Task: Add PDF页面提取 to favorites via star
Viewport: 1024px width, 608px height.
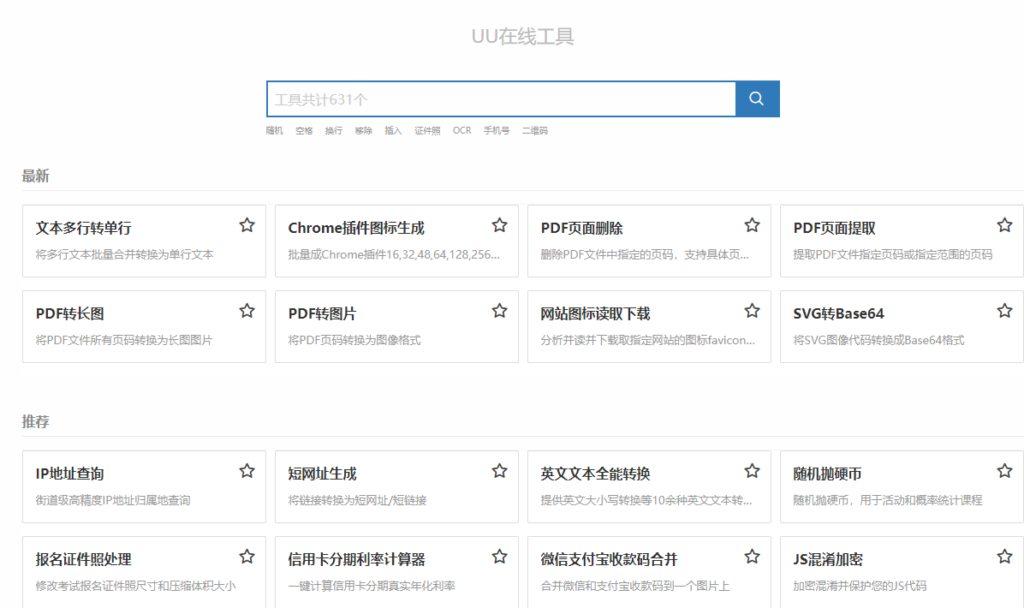Action: point(1005,225)
